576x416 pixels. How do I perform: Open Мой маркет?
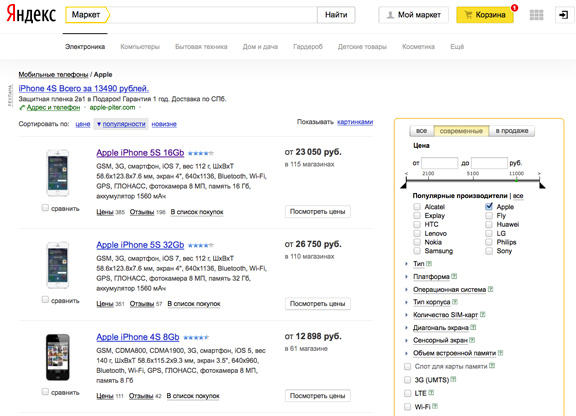coord(414,15)
